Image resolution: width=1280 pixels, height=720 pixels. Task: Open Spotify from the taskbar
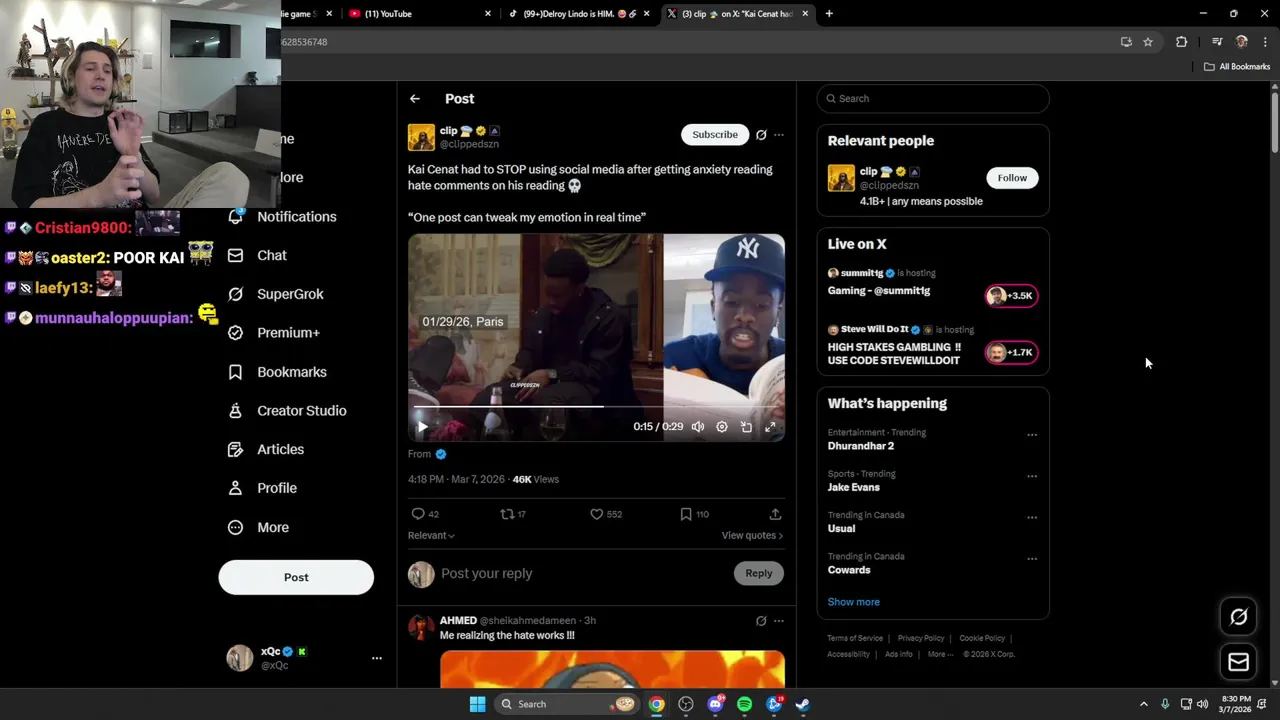point(744,704)
